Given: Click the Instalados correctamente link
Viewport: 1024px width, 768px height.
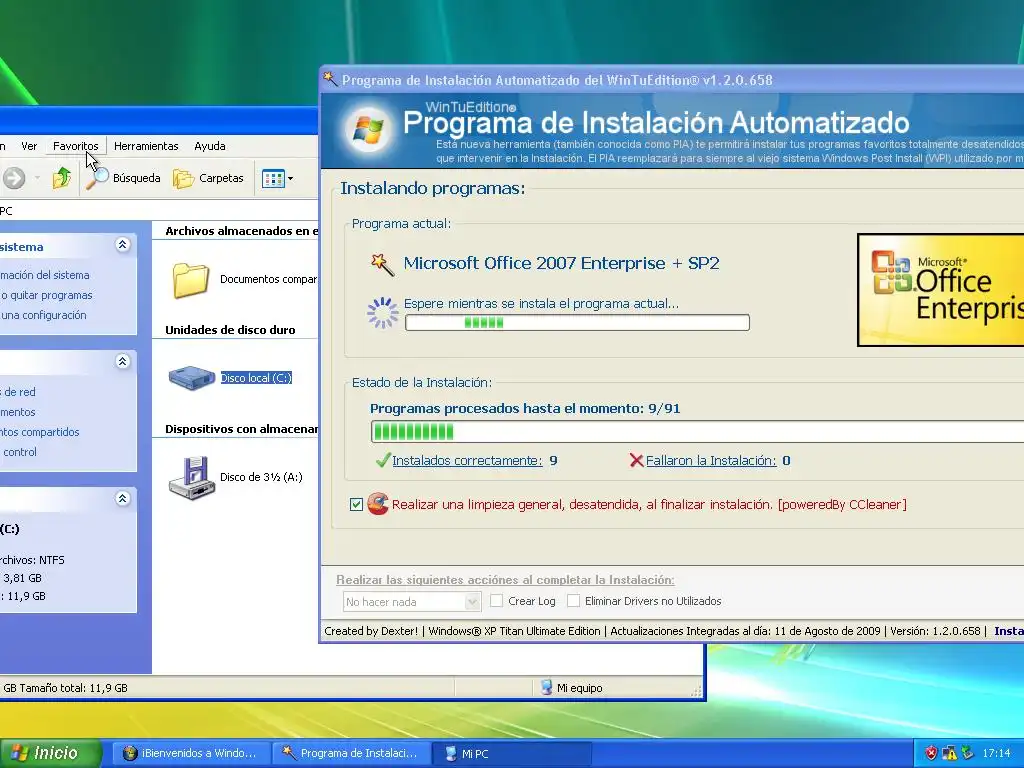Looking at the screenshot, I should [x=467, y=460].
